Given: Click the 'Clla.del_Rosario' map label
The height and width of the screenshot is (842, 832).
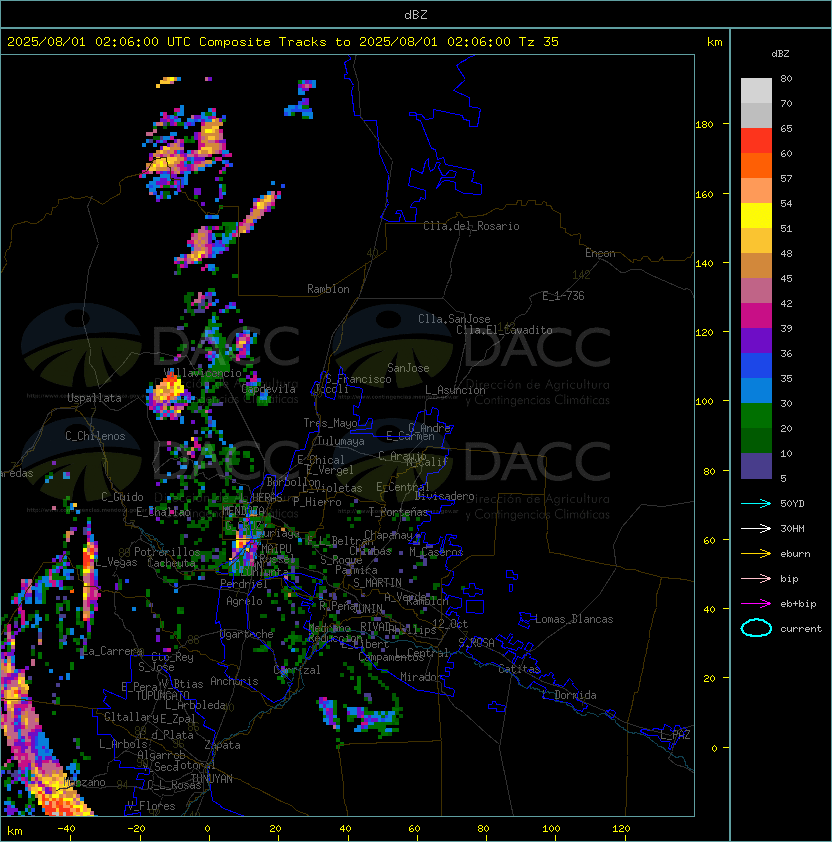Looking at the screenshot, I should [x=471, y=226].
